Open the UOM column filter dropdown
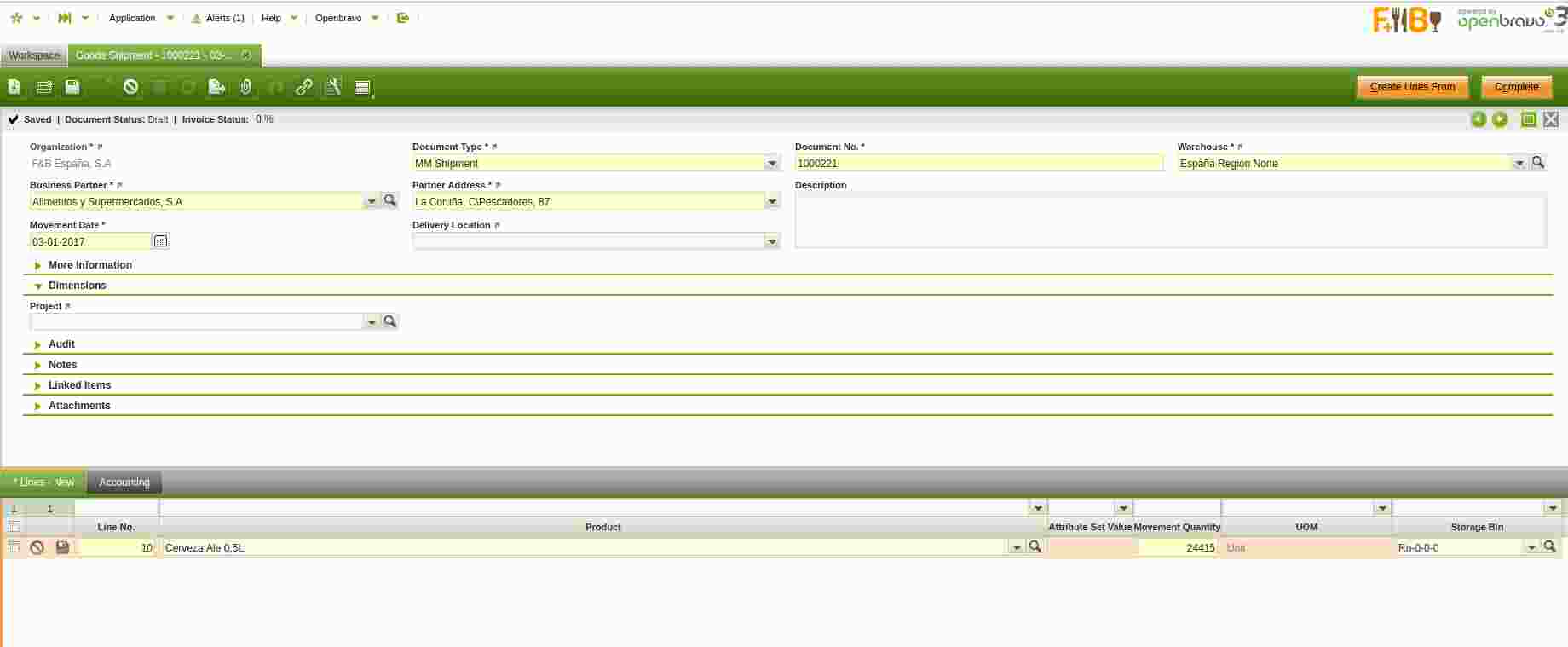The image size is (1568, 647). point(1382,508)
